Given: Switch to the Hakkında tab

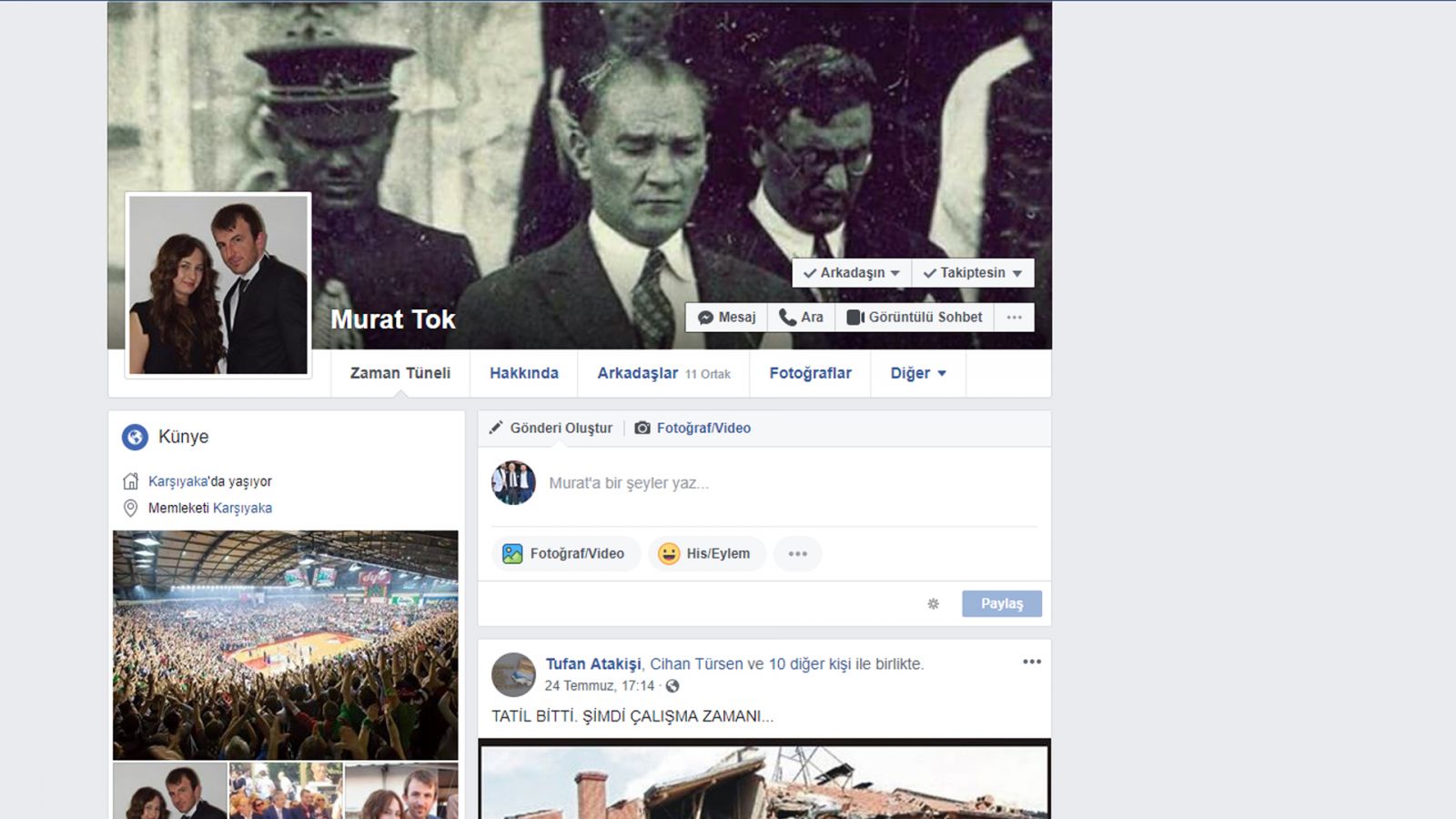Looking at the screenshot, I should coord(524,373).
